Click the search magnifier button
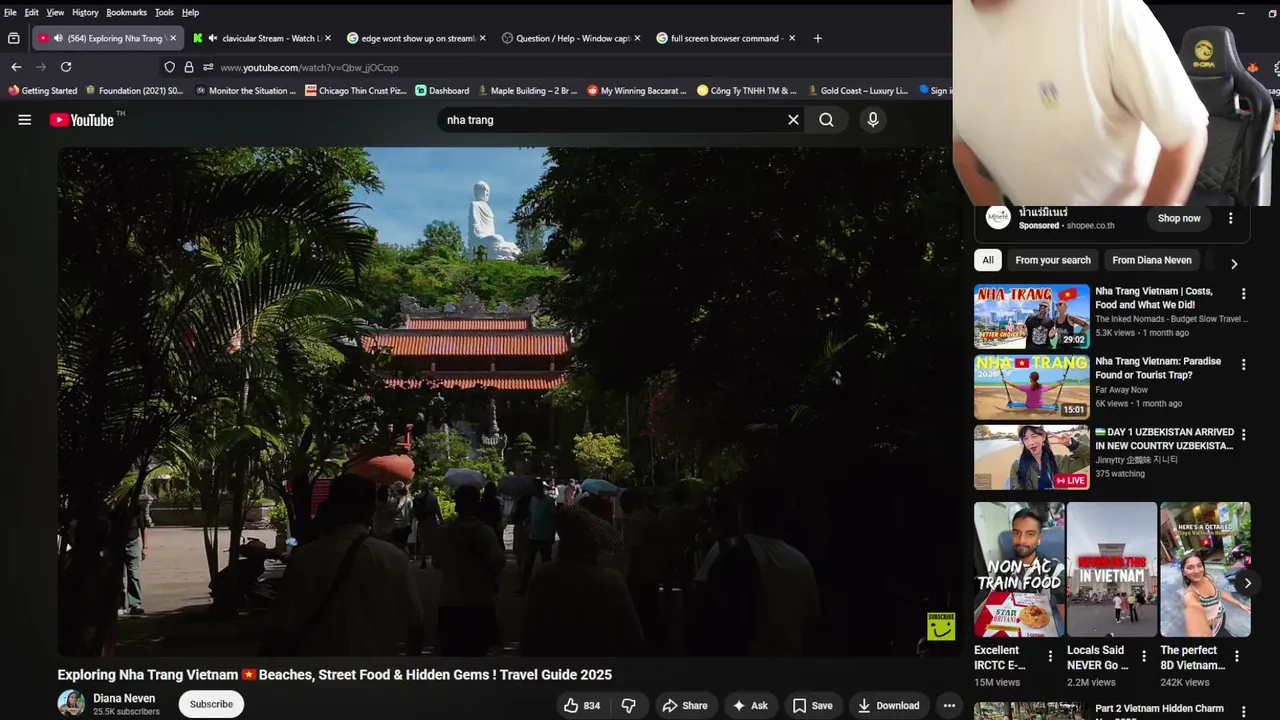1280x720 pixels. point(826,120)
